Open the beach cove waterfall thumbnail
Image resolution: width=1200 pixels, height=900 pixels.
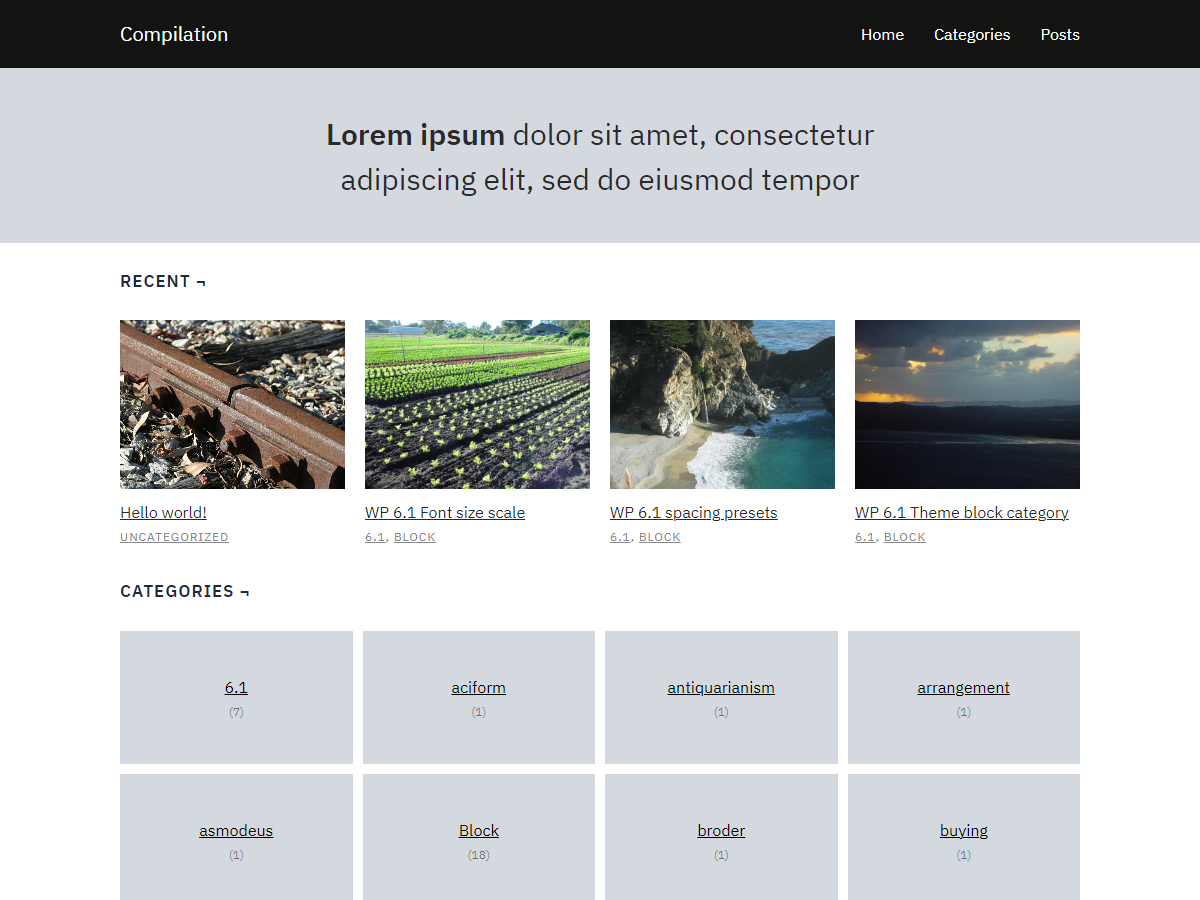(x=722, y=404)
